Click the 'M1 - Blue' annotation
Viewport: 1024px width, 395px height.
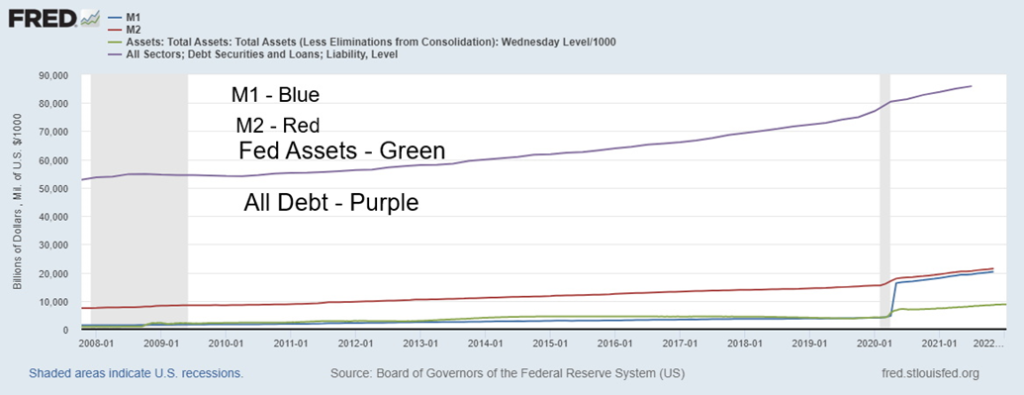(x=275, y=95)
